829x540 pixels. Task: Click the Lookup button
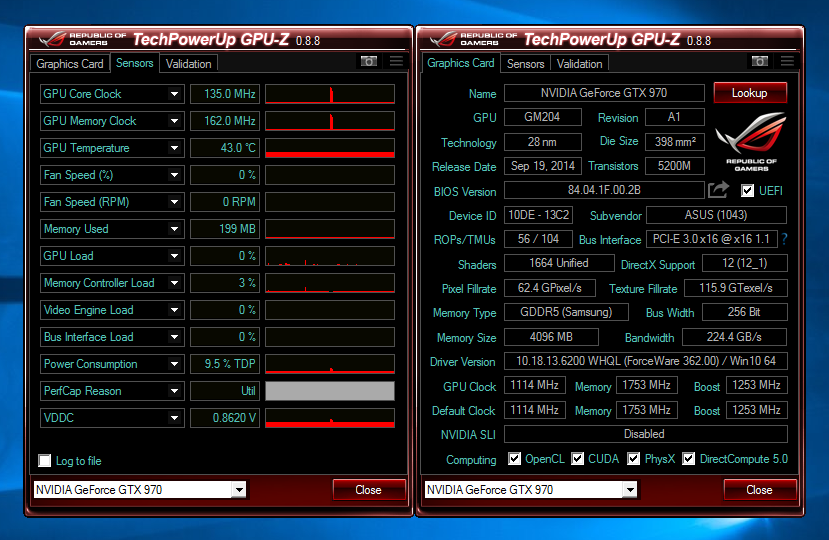point(750,93)
